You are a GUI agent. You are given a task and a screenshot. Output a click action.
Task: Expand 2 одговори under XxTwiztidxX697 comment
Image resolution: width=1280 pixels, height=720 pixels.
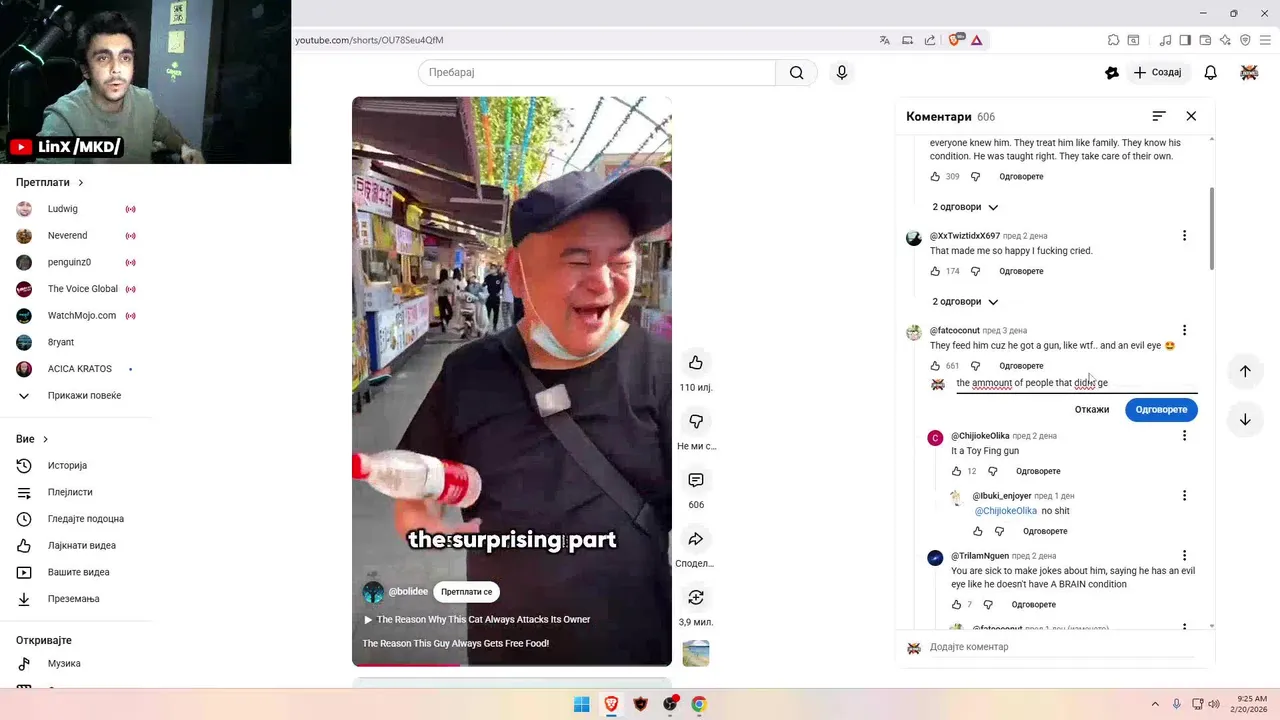point(965,301)
